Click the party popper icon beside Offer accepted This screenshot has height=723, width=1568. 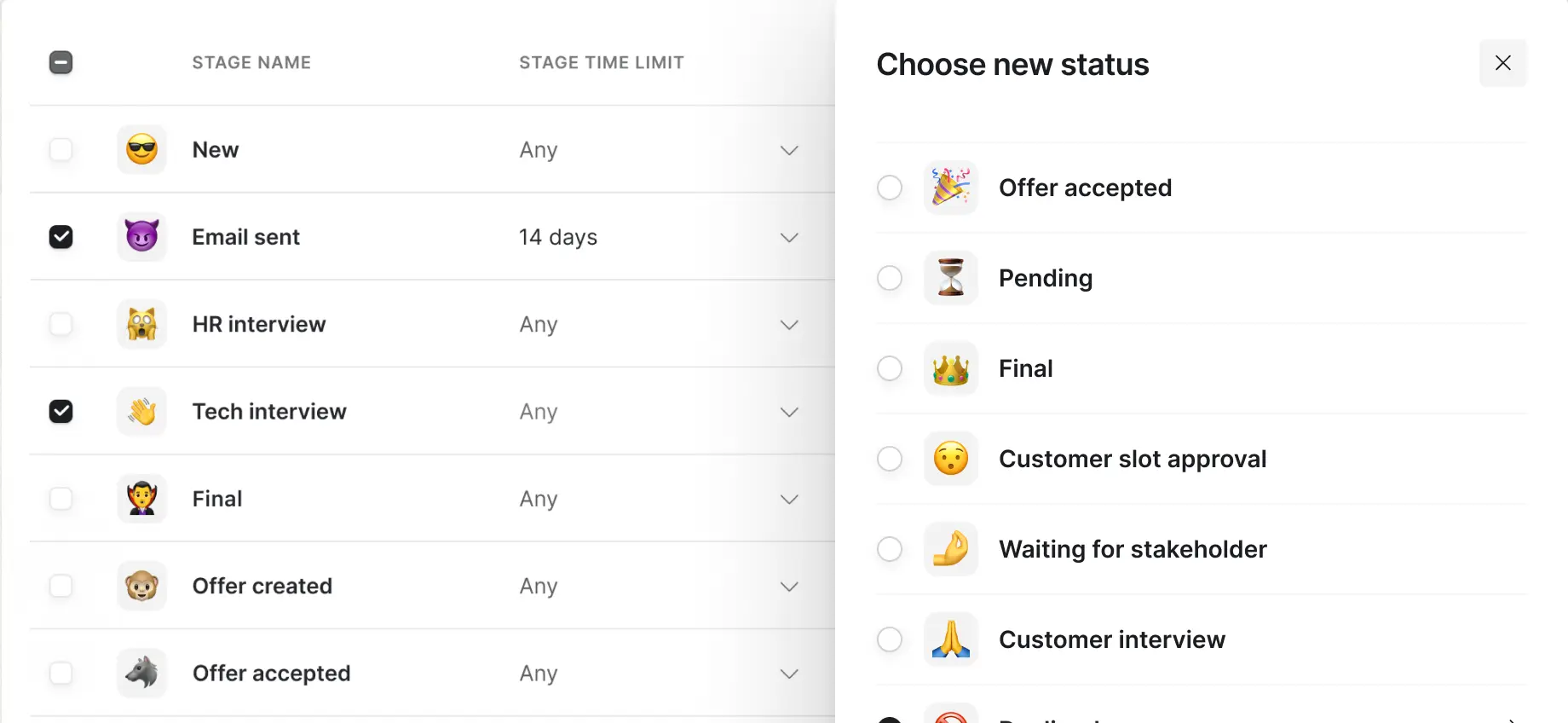(x=950, y=188)
